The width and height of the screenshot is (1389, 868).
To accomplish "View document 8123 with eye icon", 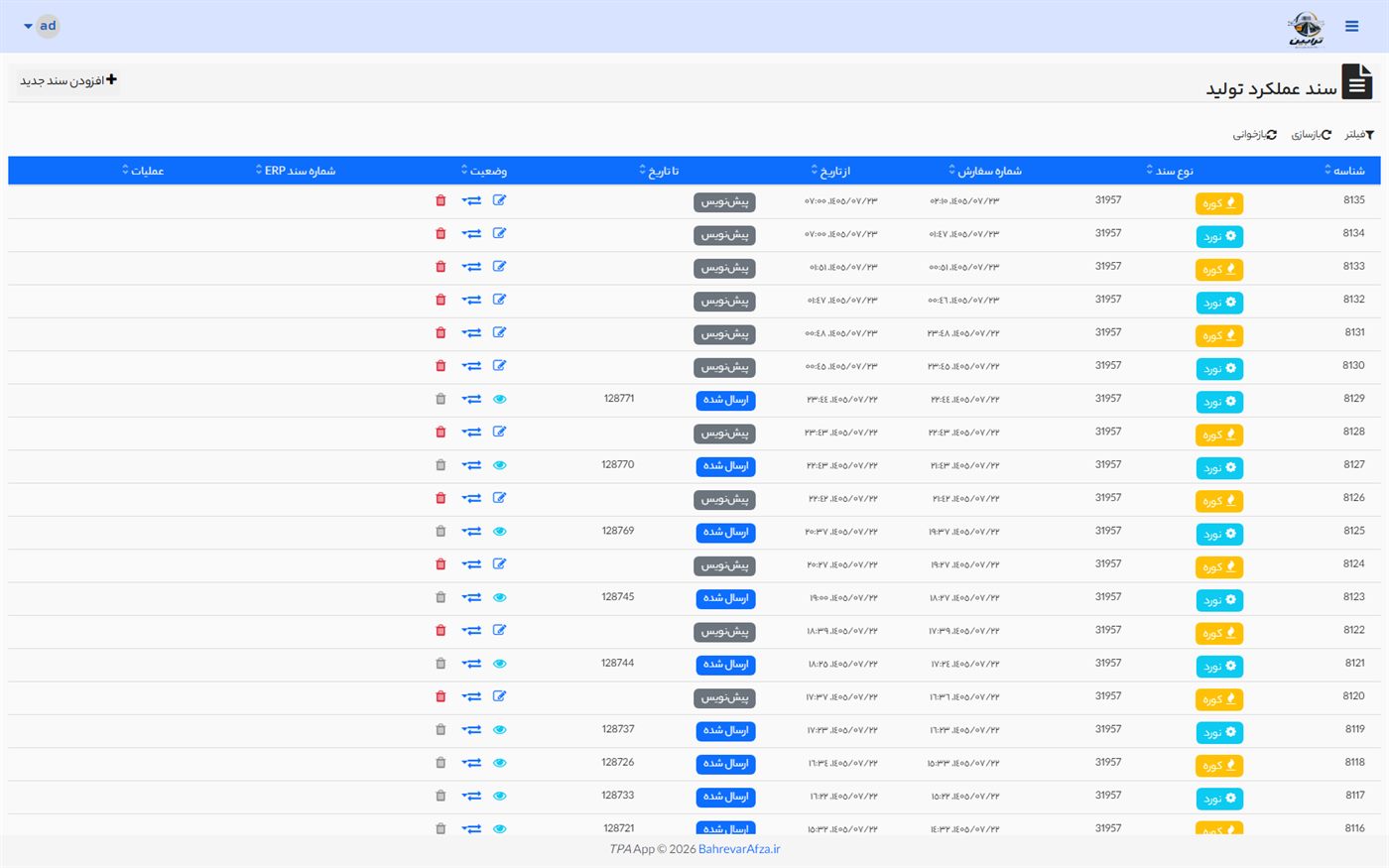I will [x=499, y=597].
